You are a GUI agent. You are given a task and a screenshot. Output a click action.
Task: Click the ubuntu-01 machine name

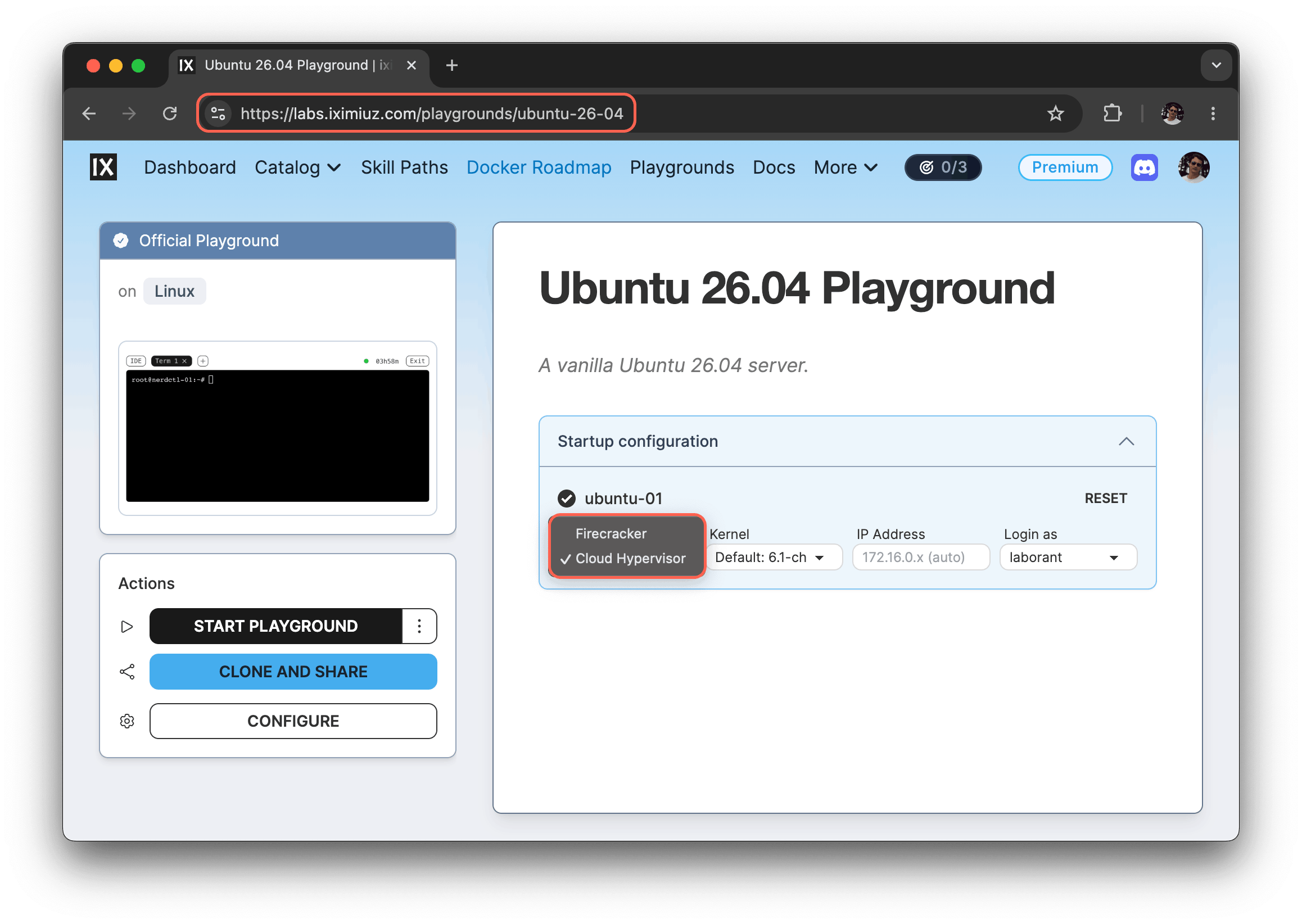623,499
